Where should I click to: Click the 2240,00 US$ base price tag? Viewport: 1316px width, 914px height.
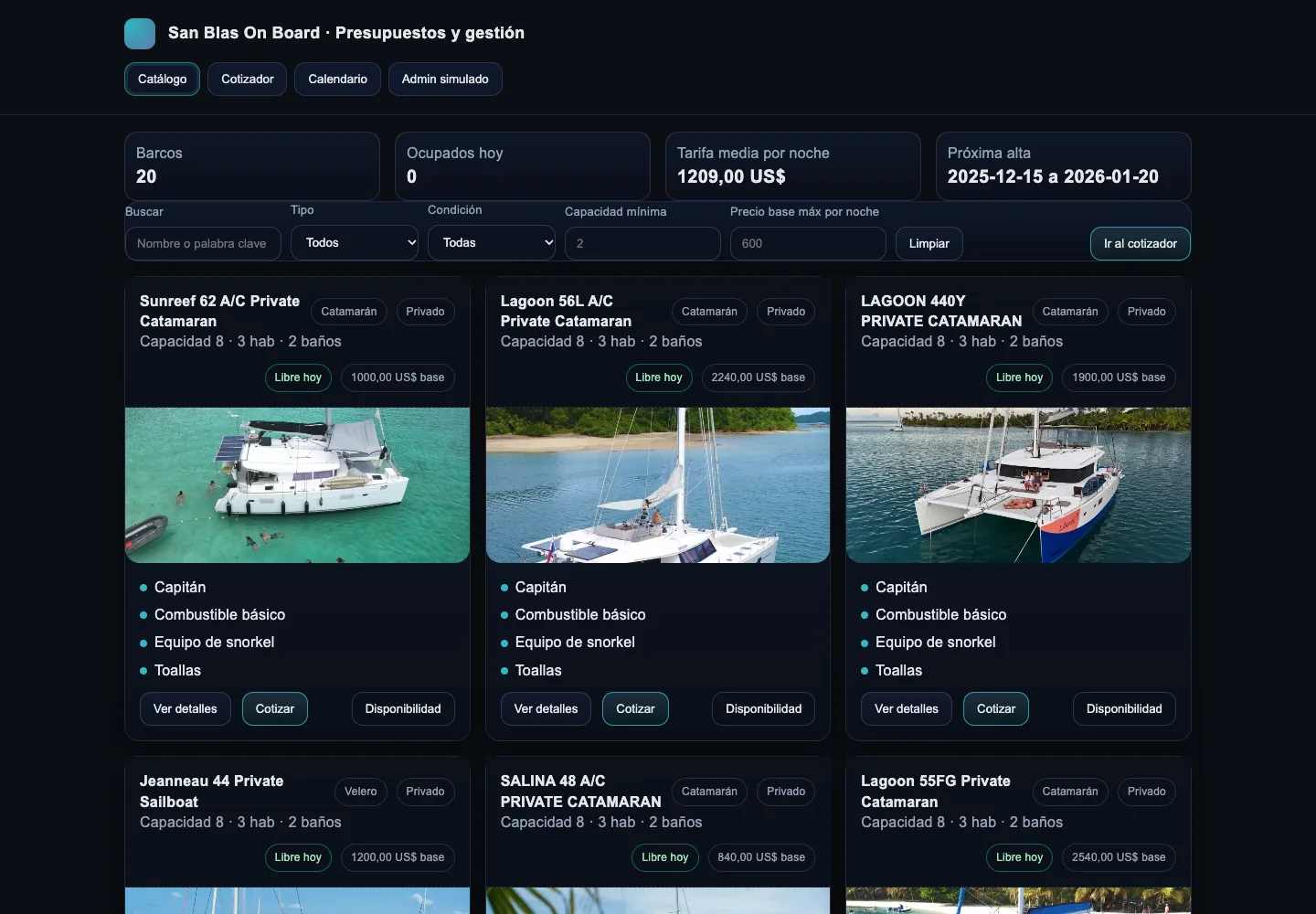759,377
